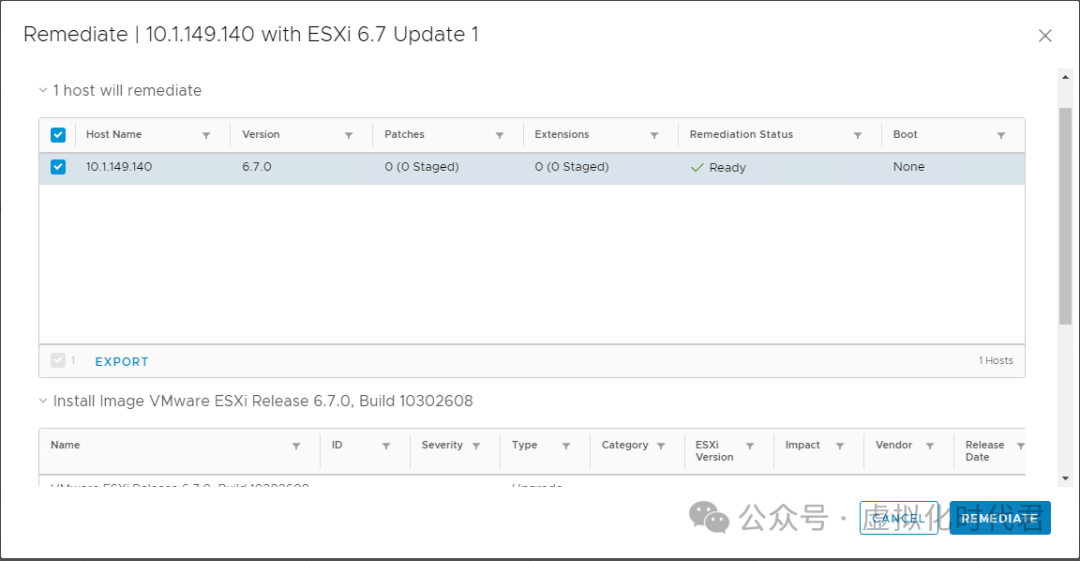Image resolution: width=1080 pixels, height=561 pixels.
Task: Close the Remediate dialog
Action: [x=1045, y=36]
